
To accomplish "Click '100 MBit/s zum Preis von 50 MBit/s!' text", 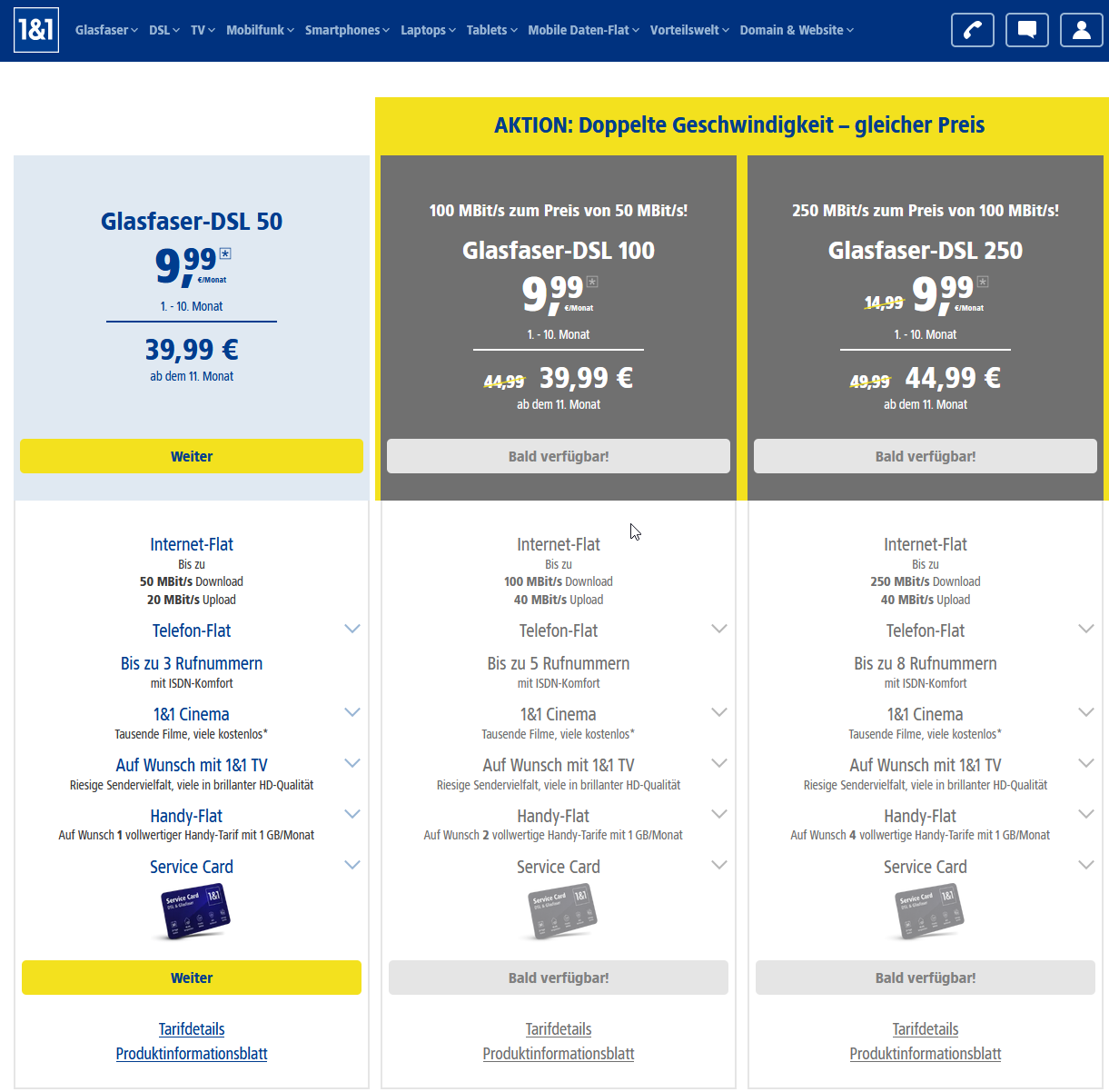I will click(559, 211).
